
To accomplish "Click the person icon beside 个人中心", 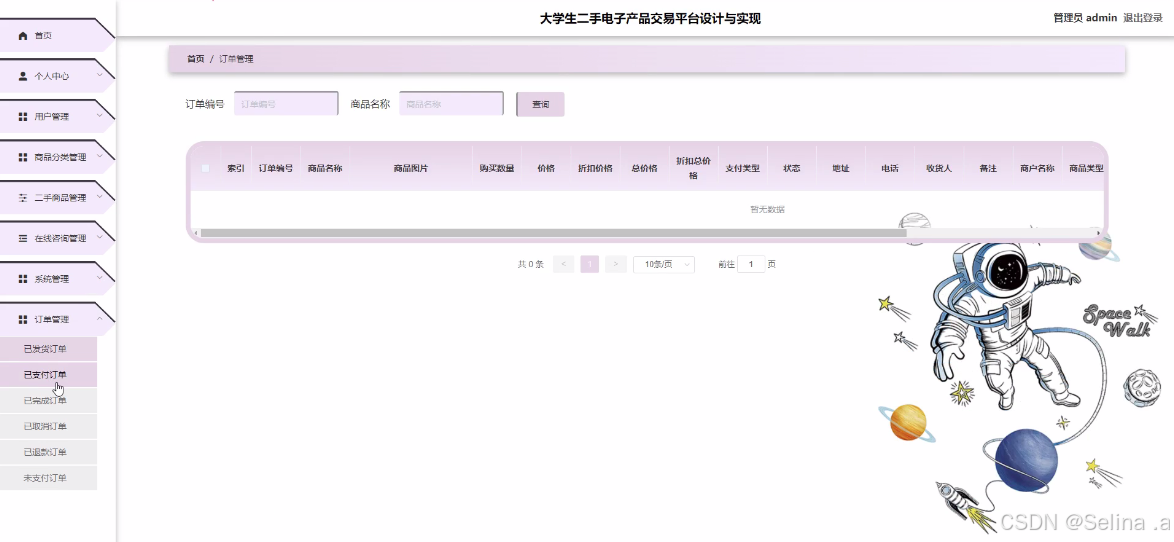I will click(22, 76).
